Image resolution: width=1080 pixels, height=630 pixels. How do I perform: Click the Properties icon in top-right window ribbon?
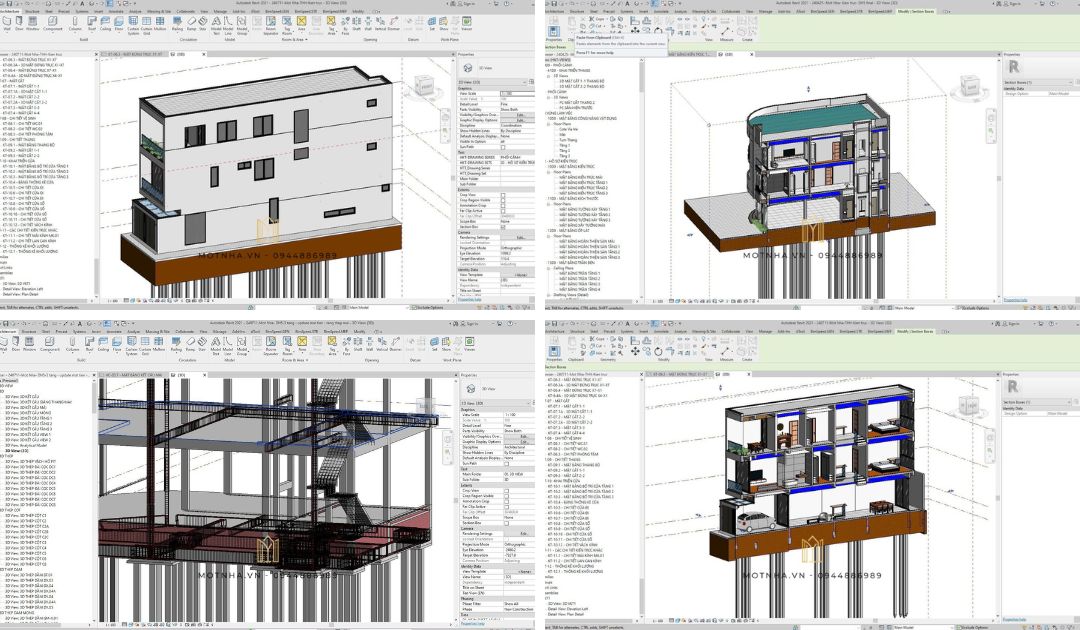pyautogui.click(x=554, y=31)
